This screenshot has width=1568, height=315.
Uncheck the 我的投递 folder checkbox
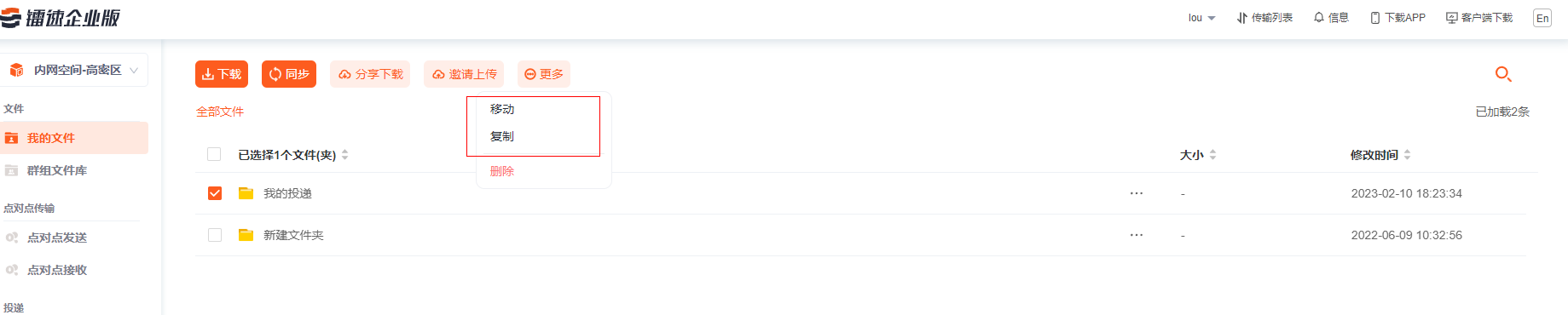pyautogui.click(x=215, y=193)
